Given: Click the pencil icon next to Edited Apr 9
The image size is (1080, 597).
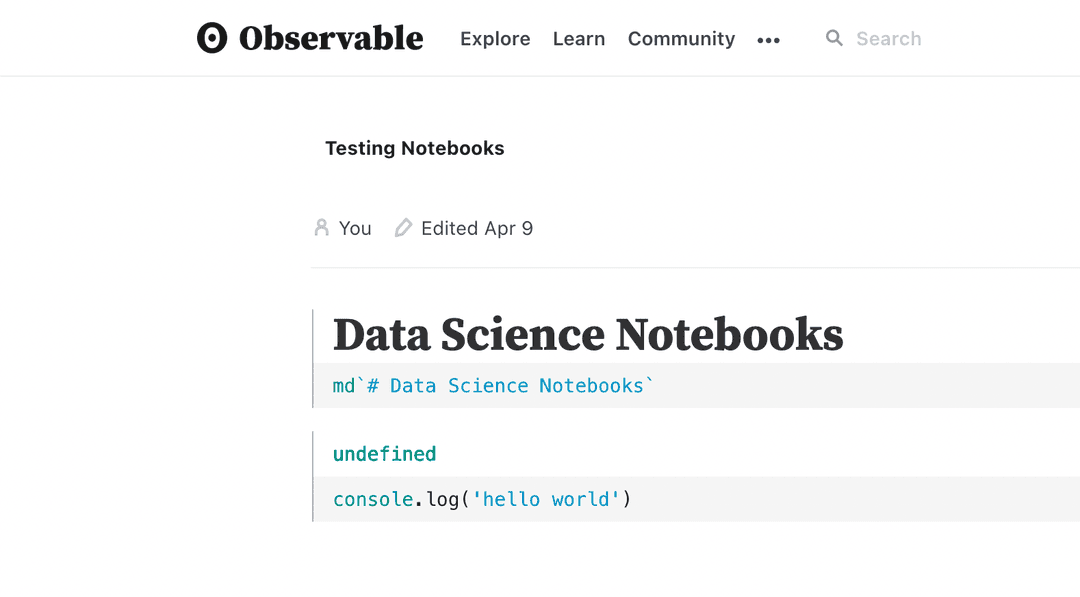Looking at the screenshot, I should click(x=403, y=227).
